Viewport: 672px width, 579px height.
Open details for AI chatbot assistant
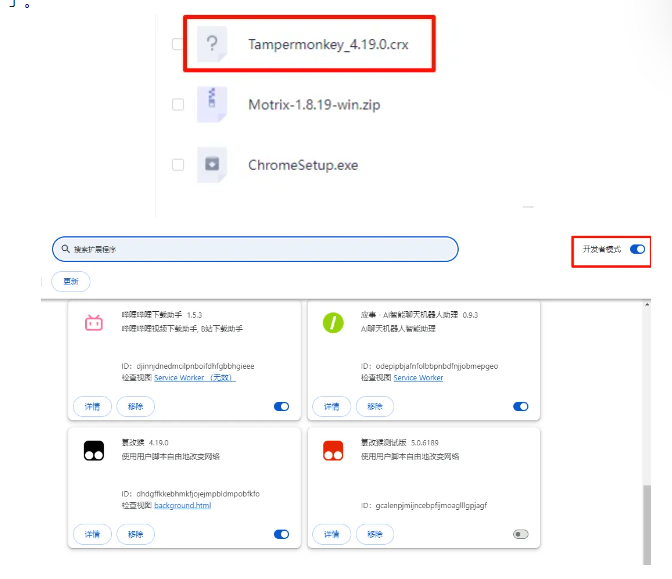pos(331,406)
